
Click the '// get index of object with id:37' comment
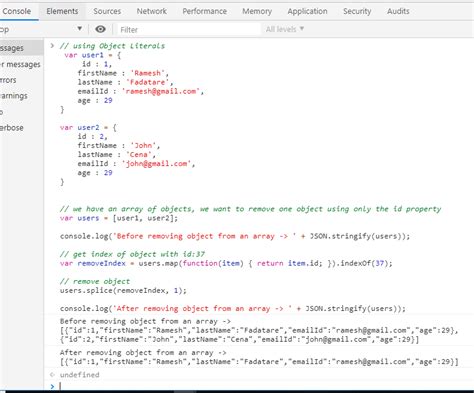coord(132,254)
